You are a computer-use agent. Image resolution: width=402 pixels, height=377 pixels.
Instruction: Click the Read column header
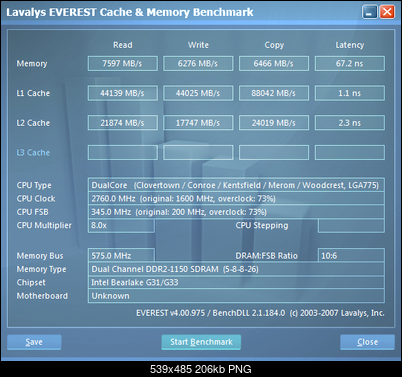point(123,45)
